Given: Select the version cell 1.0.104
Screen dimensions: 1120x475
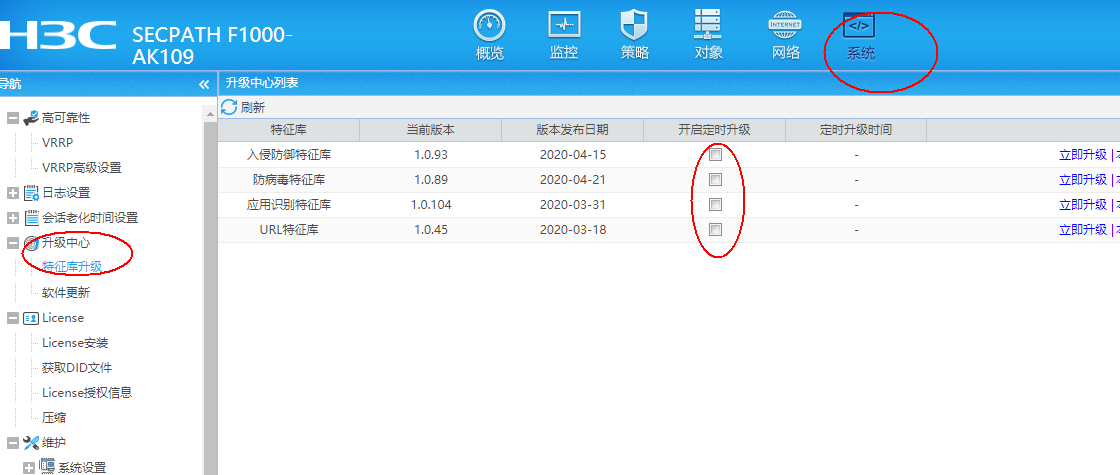Looking at the screenshot, I should pyautogui.click(x=431, y=204).
